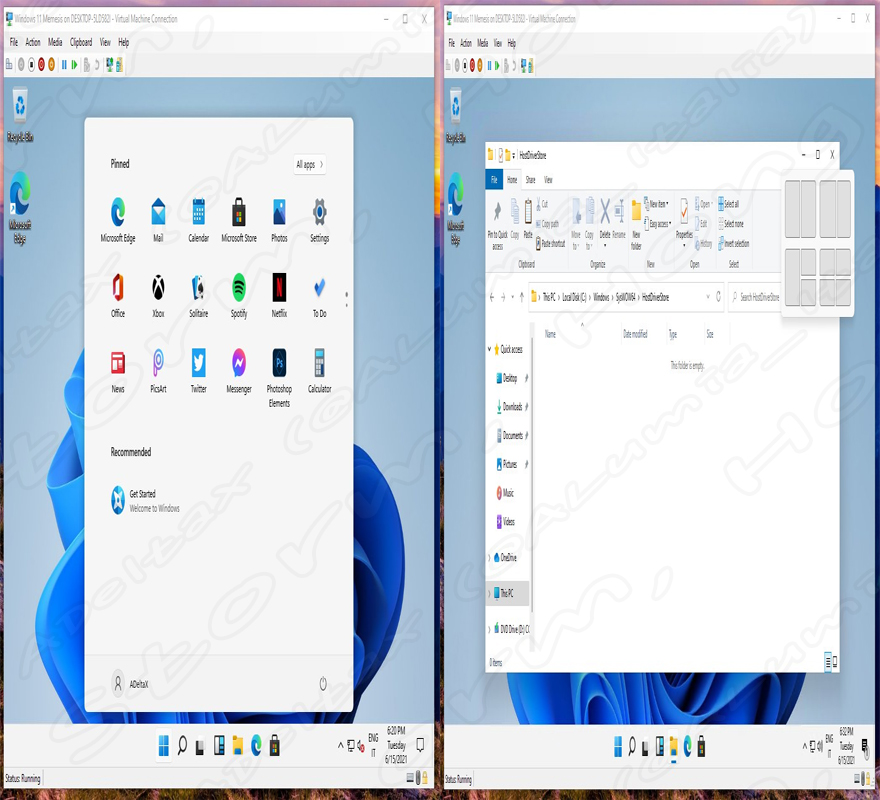Click Select all in the Explorer ribbon

click(728, 204)
